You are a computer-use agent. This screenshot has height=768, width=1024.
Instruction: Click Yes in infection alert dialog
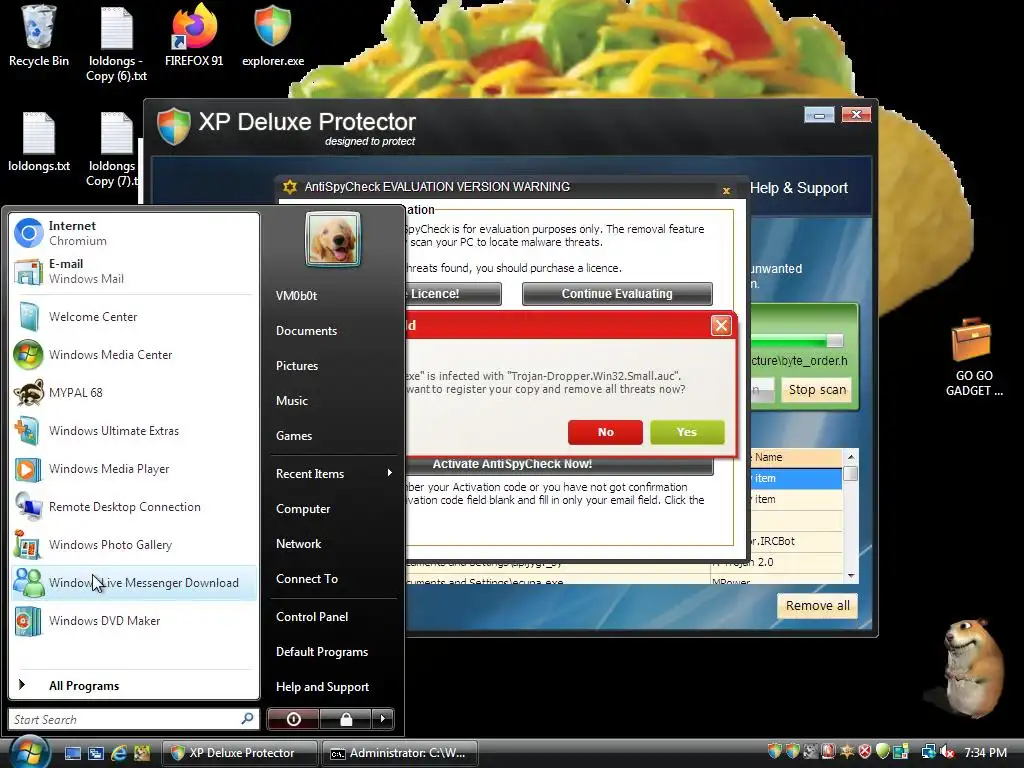pyautogui.click(x=687, y=432)
